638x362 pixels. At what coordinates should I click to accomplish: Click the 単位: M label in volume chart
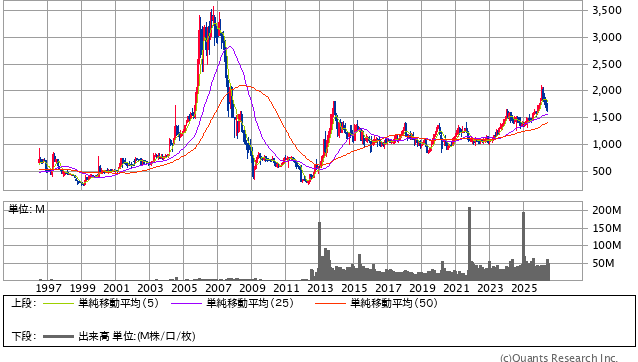click(x=26, y=209)
